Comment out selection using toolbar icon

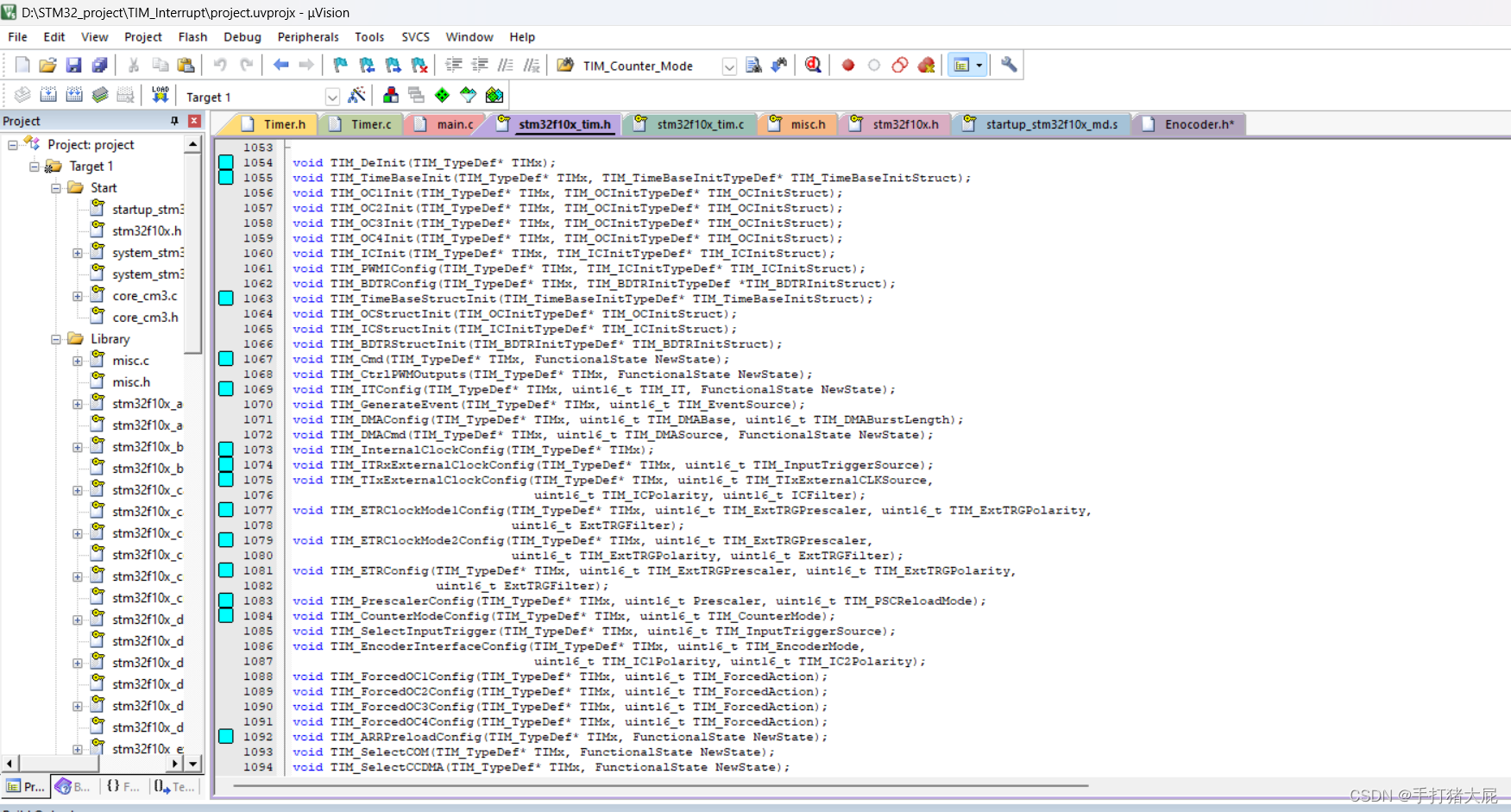tap(506, 65)
